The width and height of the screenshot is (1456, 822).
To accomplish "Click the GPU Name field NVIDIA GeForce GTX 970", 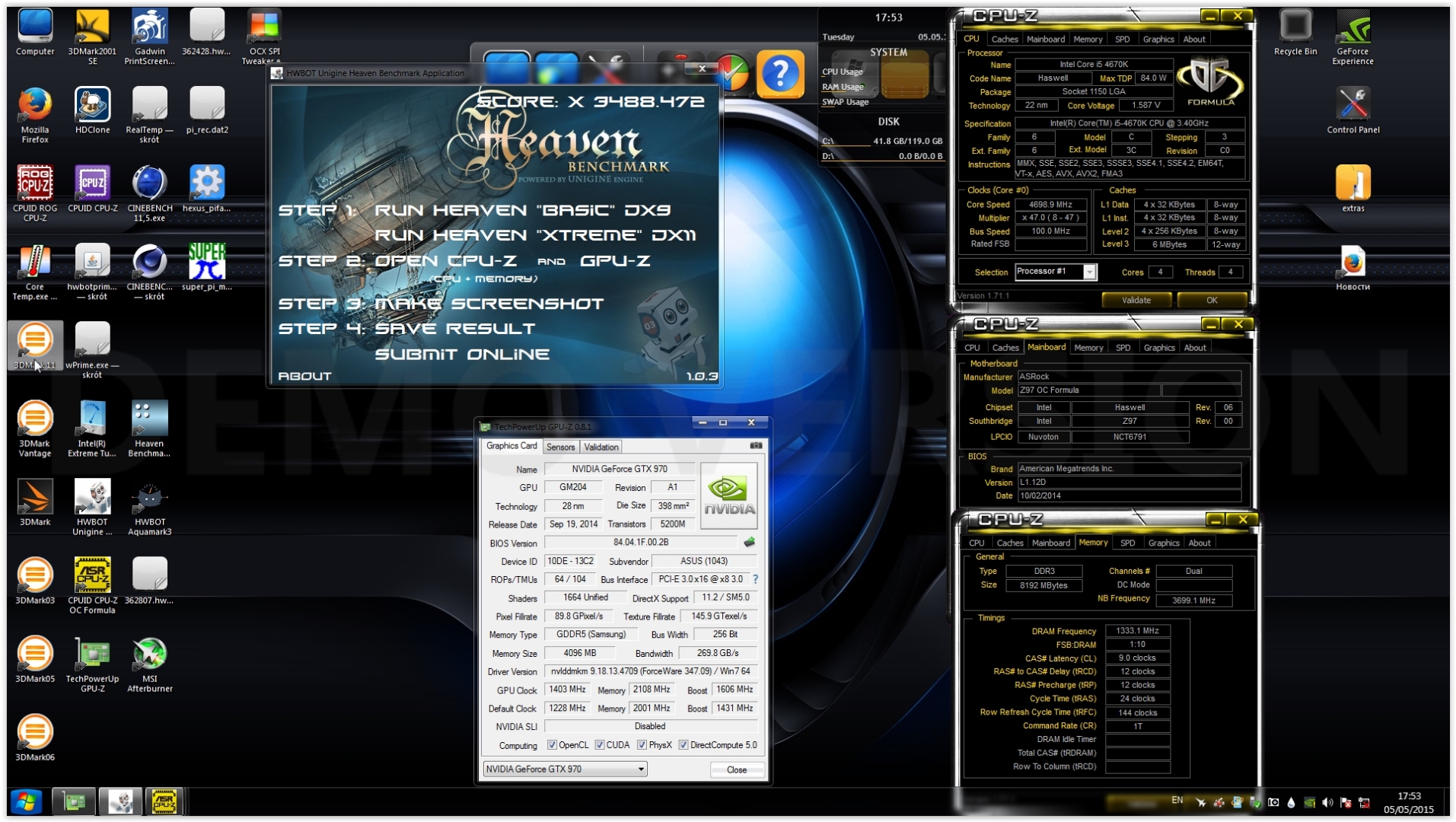I will [620, 469].
